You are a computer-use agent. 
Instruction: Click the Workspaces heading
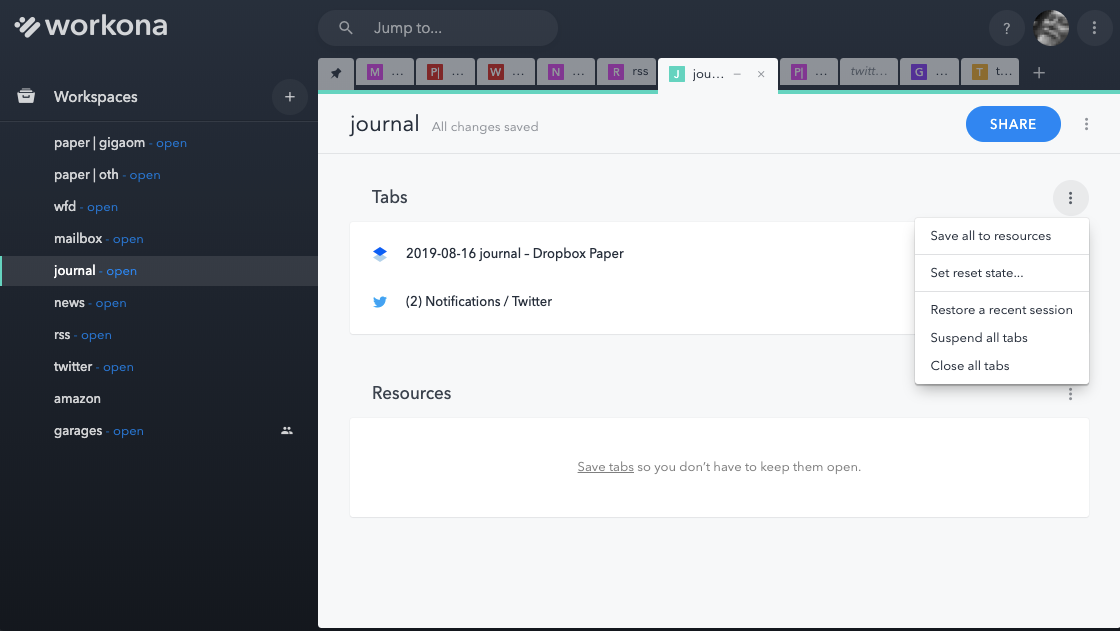[96, 96]
